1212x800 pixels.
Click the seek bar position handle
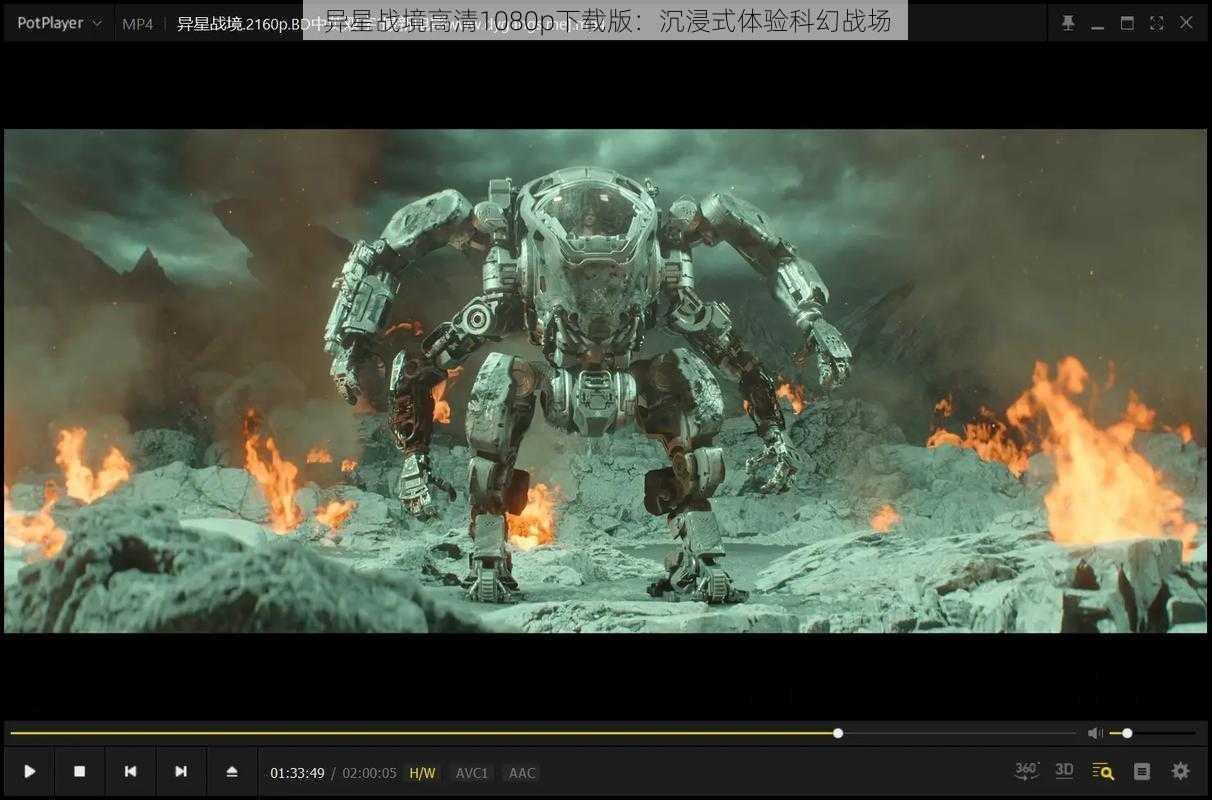coord(838,733)
